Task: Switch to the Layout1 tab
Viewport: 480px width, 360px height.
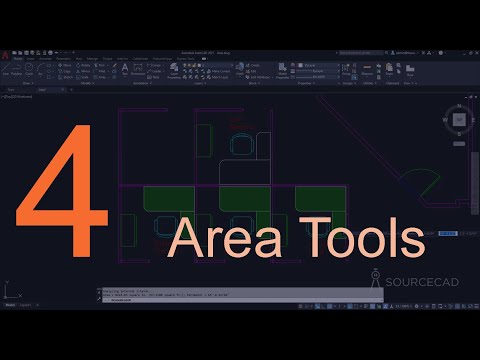Action: (25, 305)
